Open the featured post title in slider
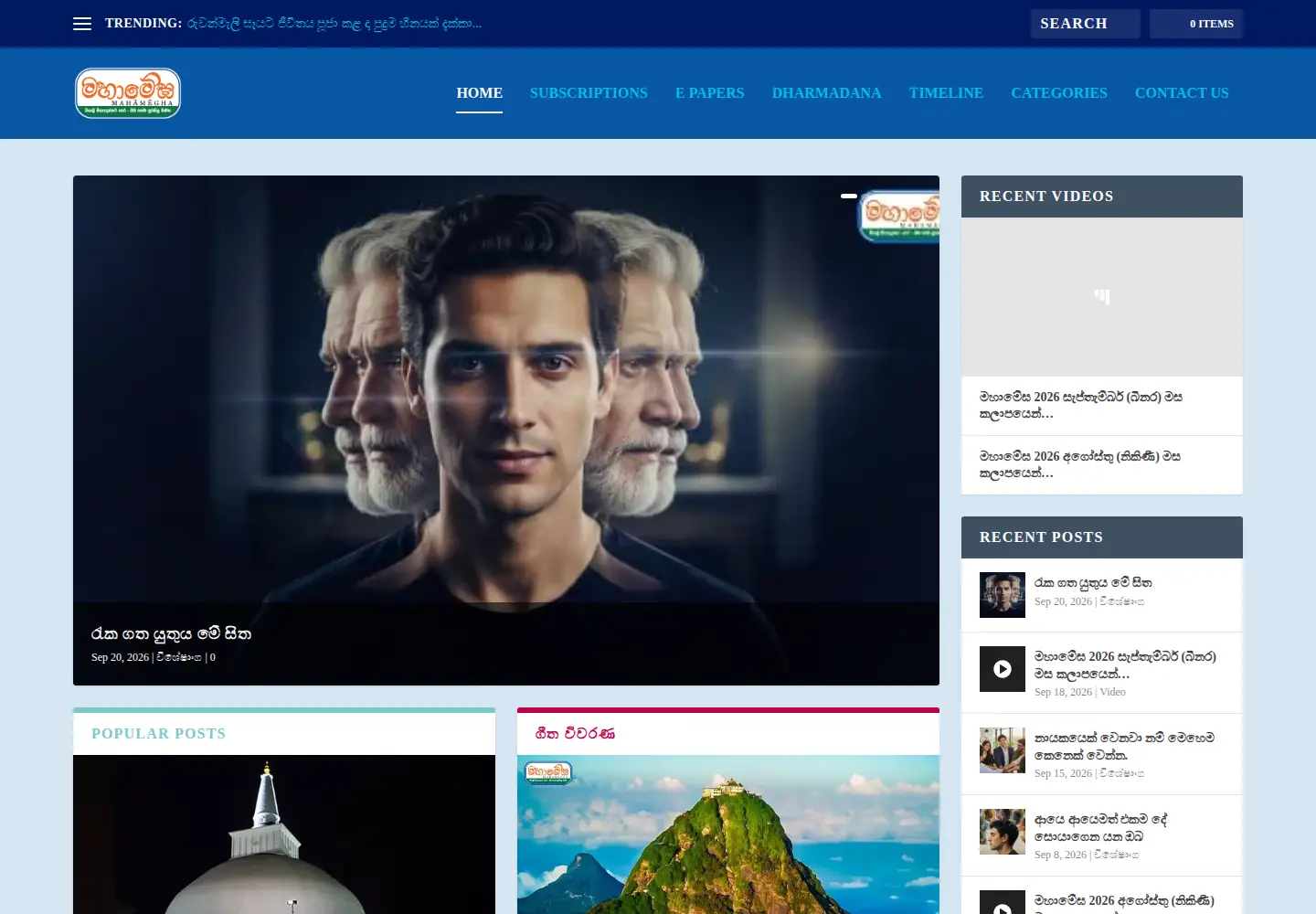Screen dimensions: 1316x914 click(x=171, y=633)
